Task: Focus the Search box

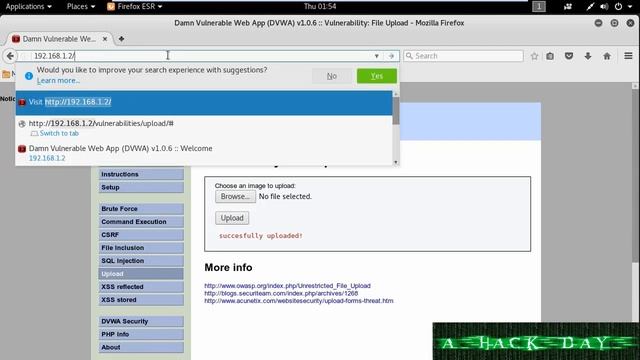Action: (x=463, y=56)
